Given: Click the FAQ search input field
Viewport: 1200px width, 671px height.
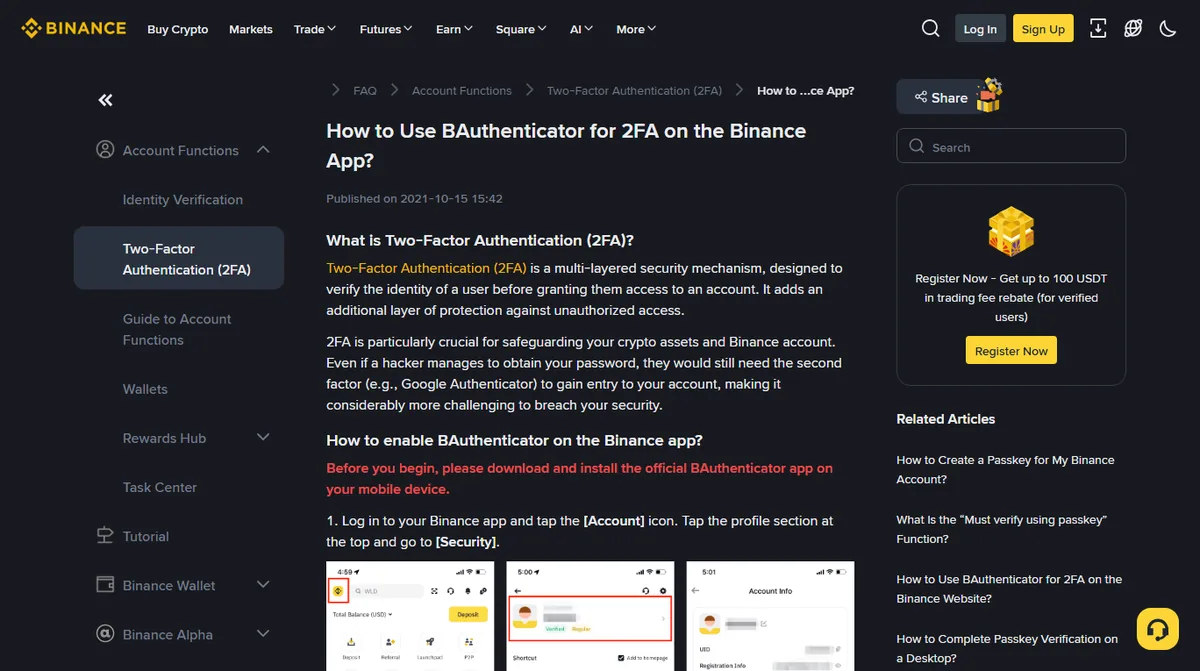Looking at the screenshot, I should pos(1011,146).
